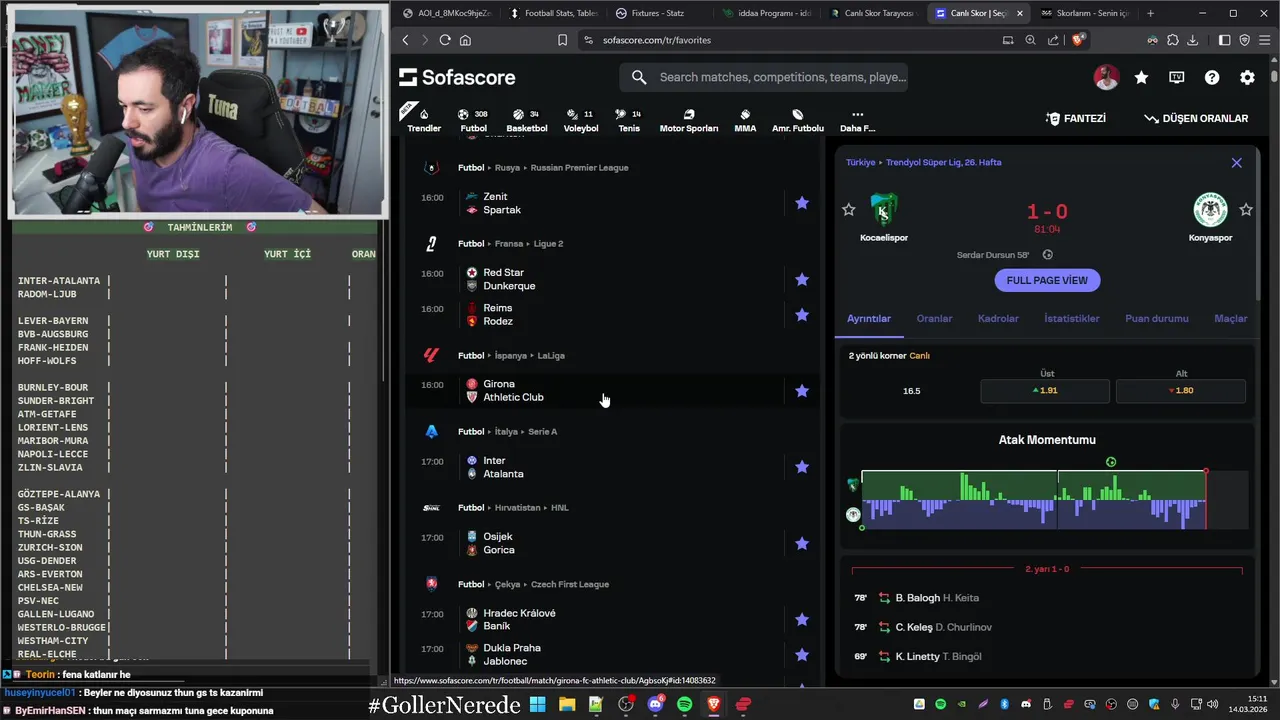The image size is (1280, 720).
Task: Click the Sofascore logo
Action: coord(457,77)
